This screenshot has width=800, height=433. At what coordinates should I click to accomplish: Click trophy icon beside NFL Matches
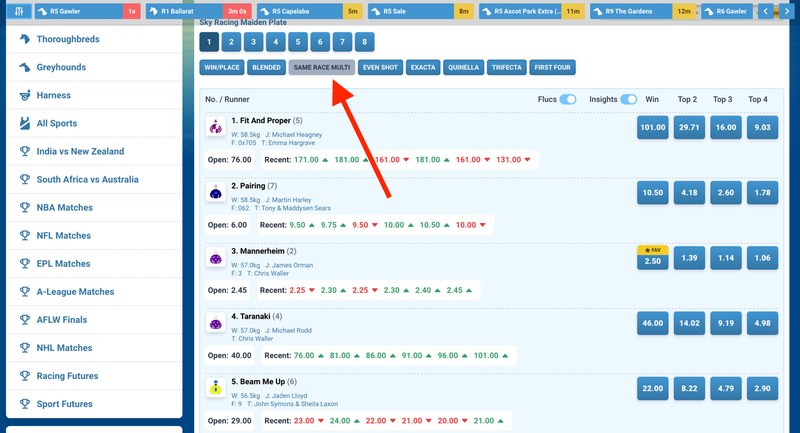click(x=24, y=235)
